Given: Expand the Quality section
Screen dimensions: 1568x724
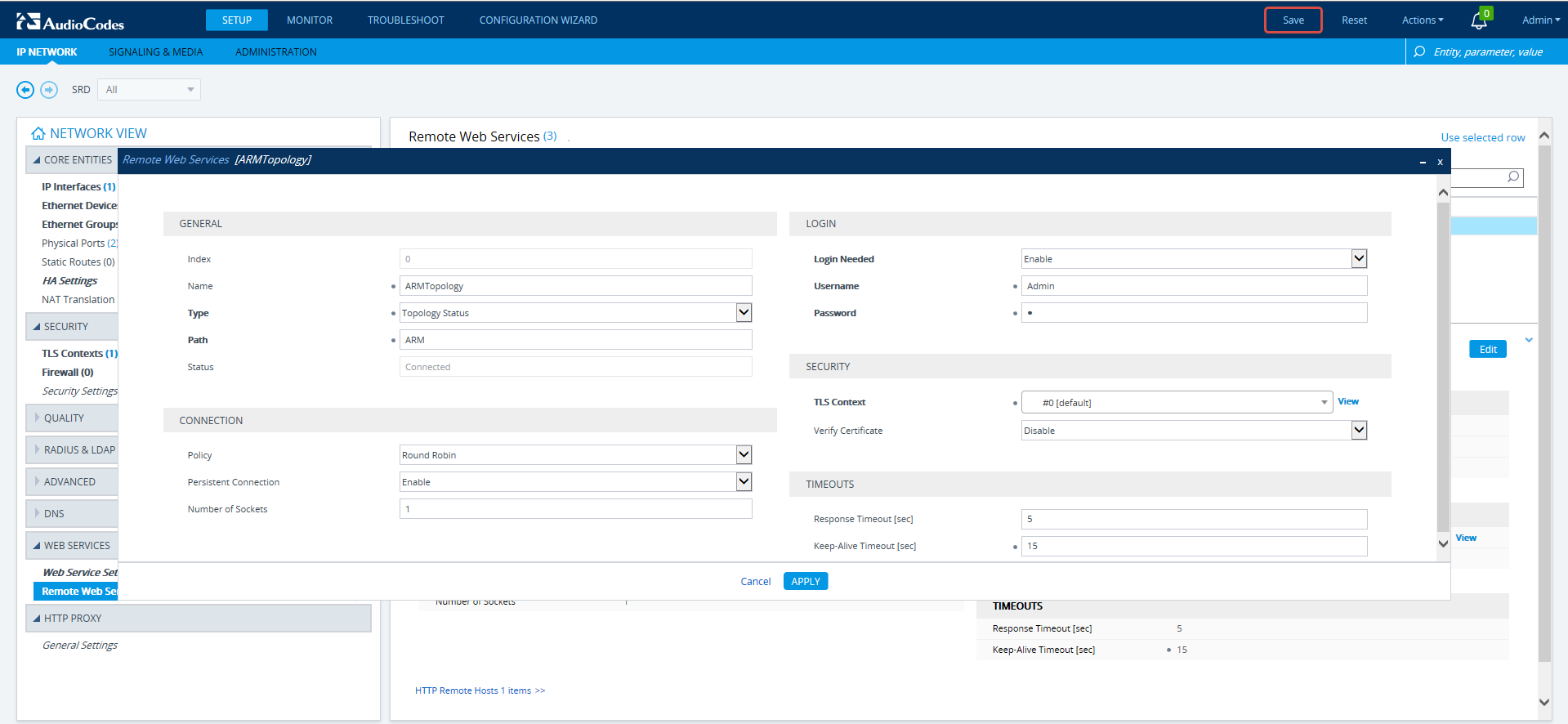Looking at the screenshot, I should pyautogui.click(x=72, y=418).
